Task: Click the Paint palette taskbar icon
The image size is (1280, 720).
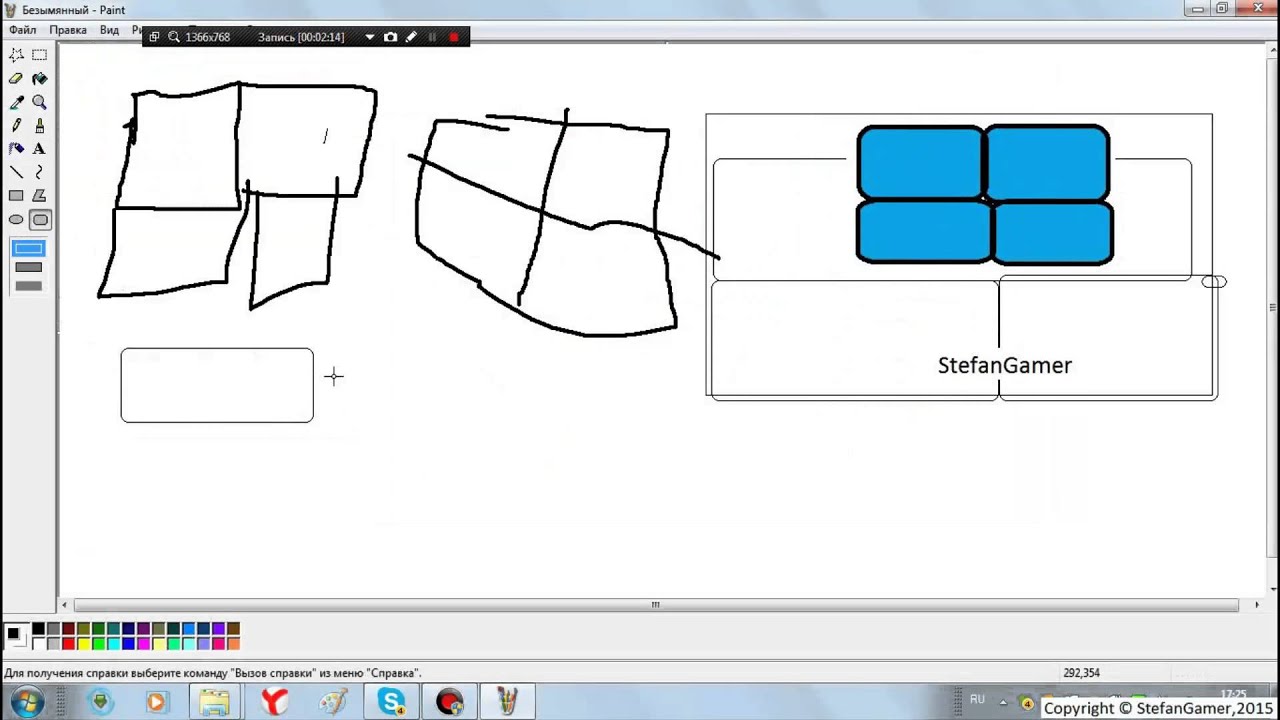Action: click(332, 702)
